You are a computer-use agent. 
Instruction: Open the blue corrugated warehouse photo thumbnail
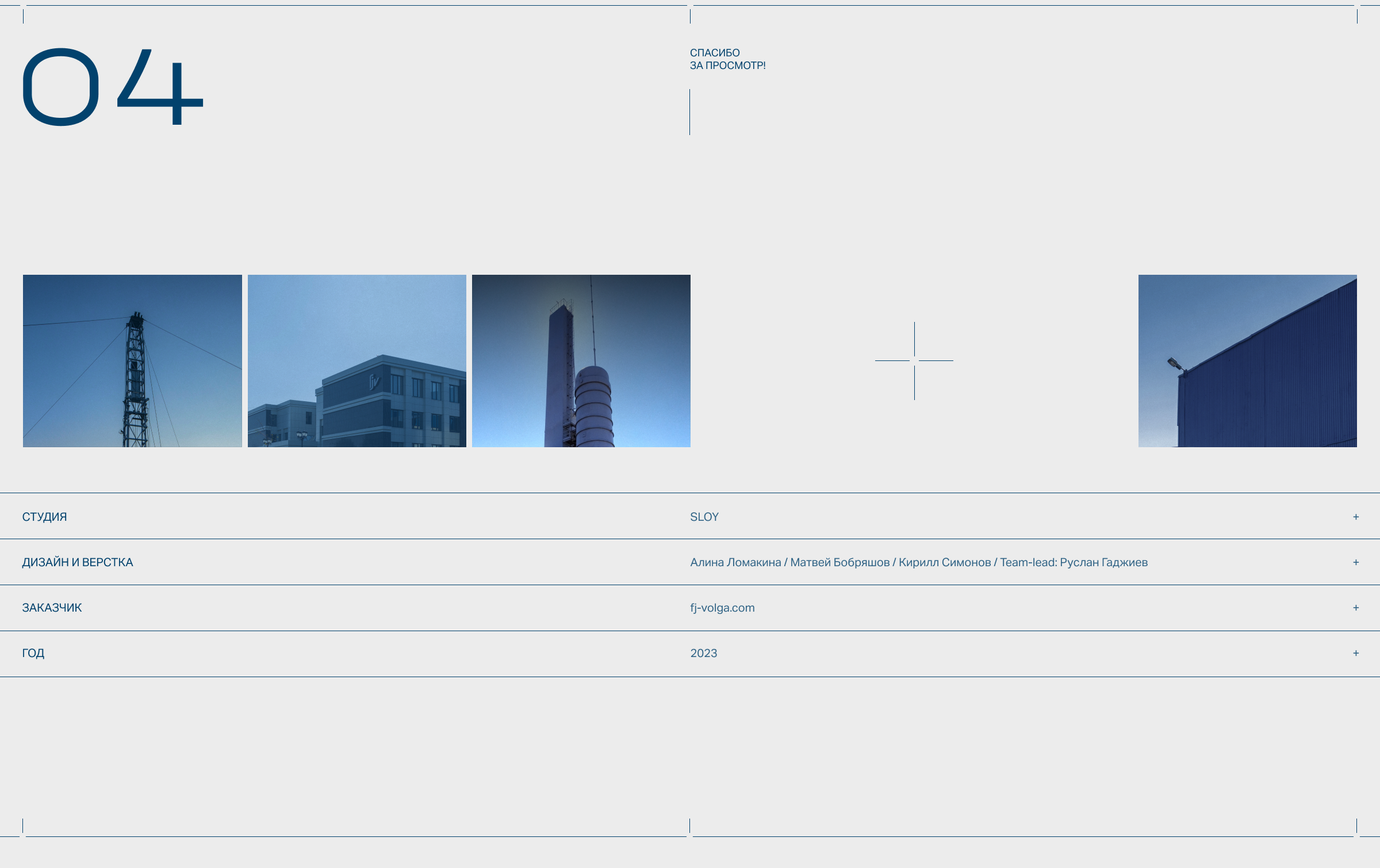coord(1247,361)
